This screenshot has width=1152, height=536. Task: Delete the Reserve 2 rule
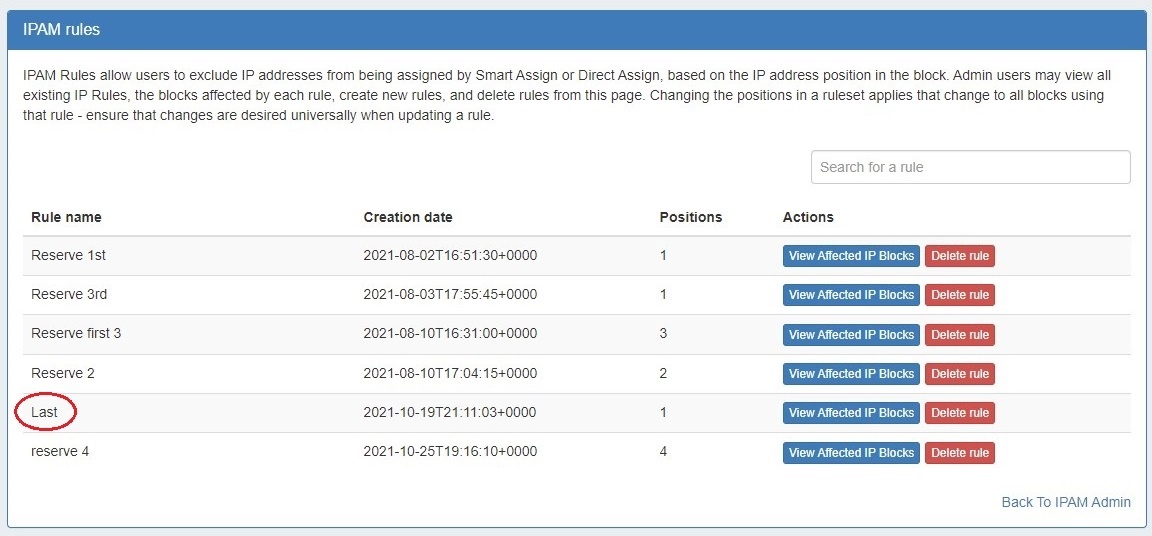tap(959, 374)
